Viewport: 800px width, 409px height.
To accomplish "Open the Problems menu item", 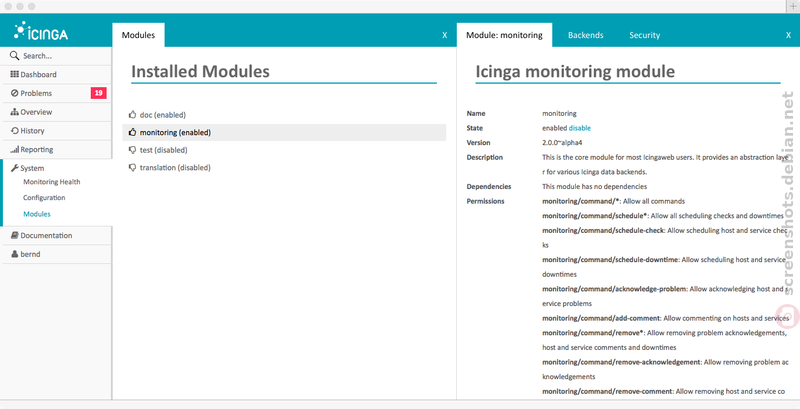I will (56, 93).
